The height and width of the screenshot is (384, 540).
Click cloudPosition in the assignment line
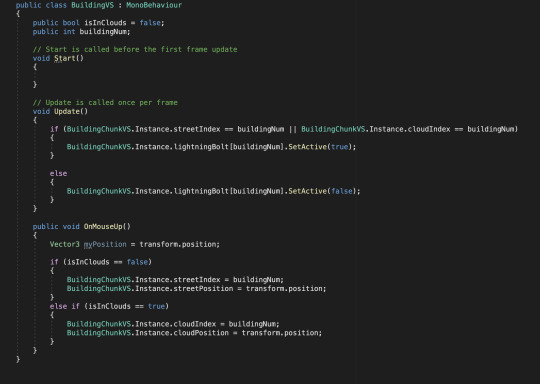tap(201, 333)
